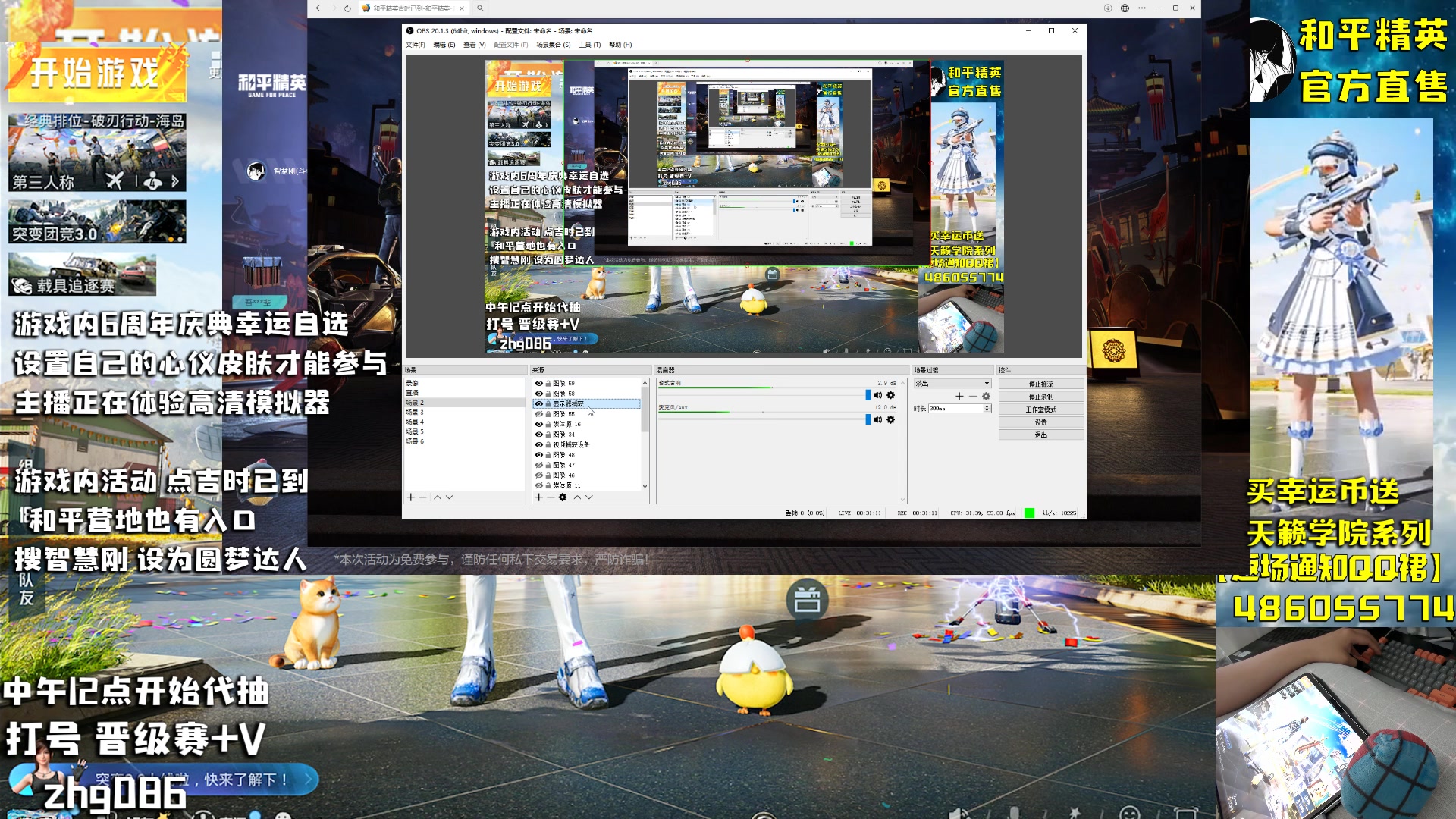The width and height of the screenshot is (1456, 819).
Task: Click the lock icon of 图像 59 source
Action: [548, 384]
